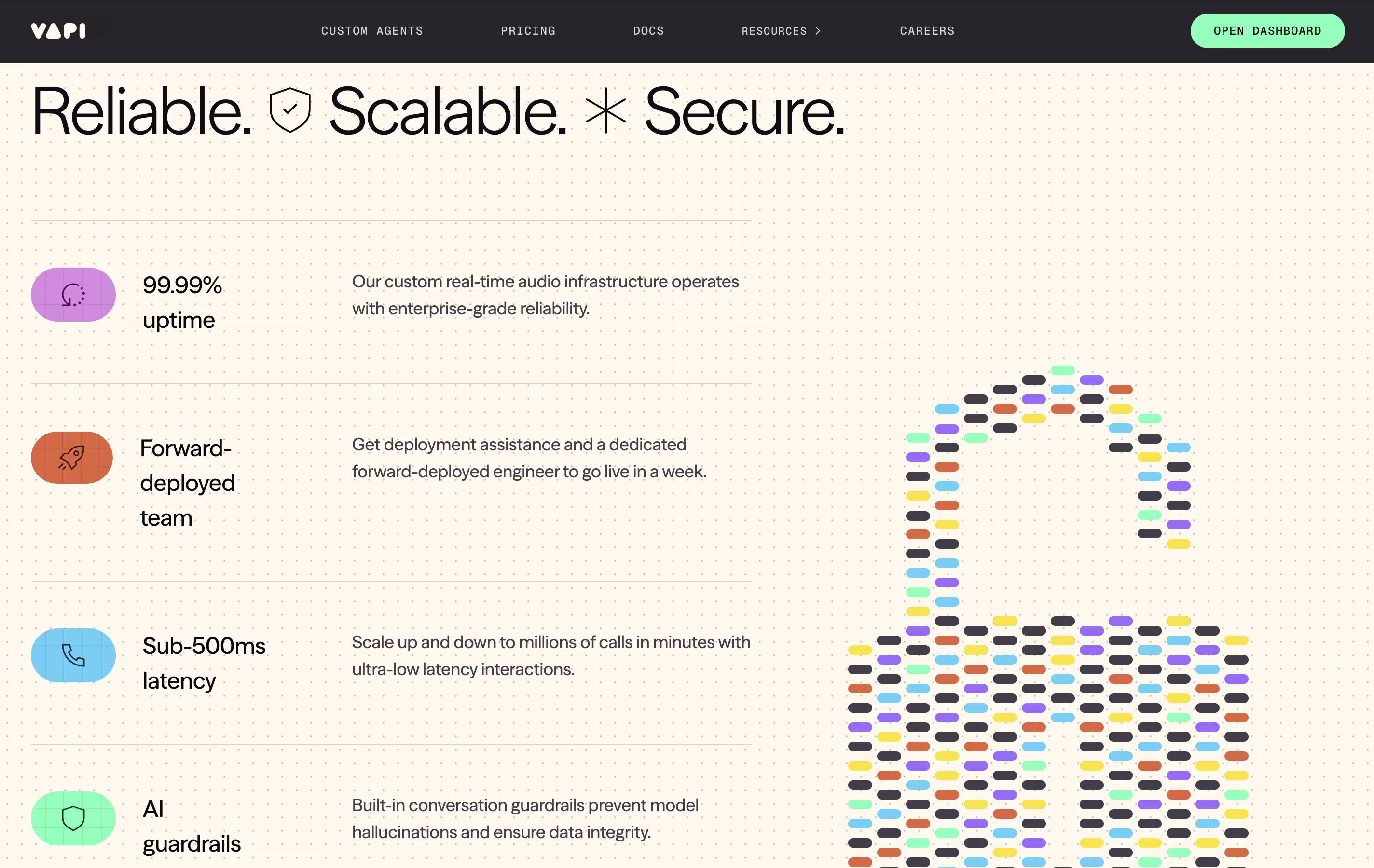Select the Sub-500ms latency heading
The height and width of the screenshot is (868, 1374).
point(204,663)
